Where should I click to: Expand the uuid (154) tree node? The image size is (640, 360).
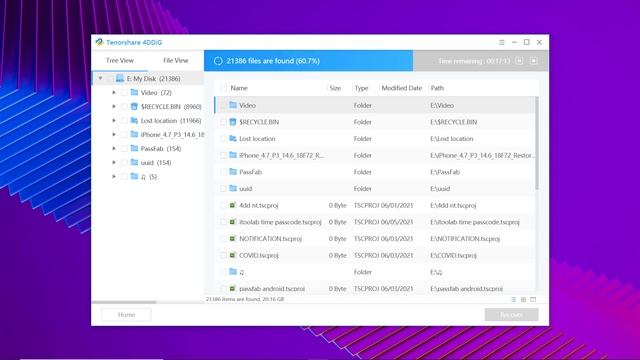[x=114, y=162]
